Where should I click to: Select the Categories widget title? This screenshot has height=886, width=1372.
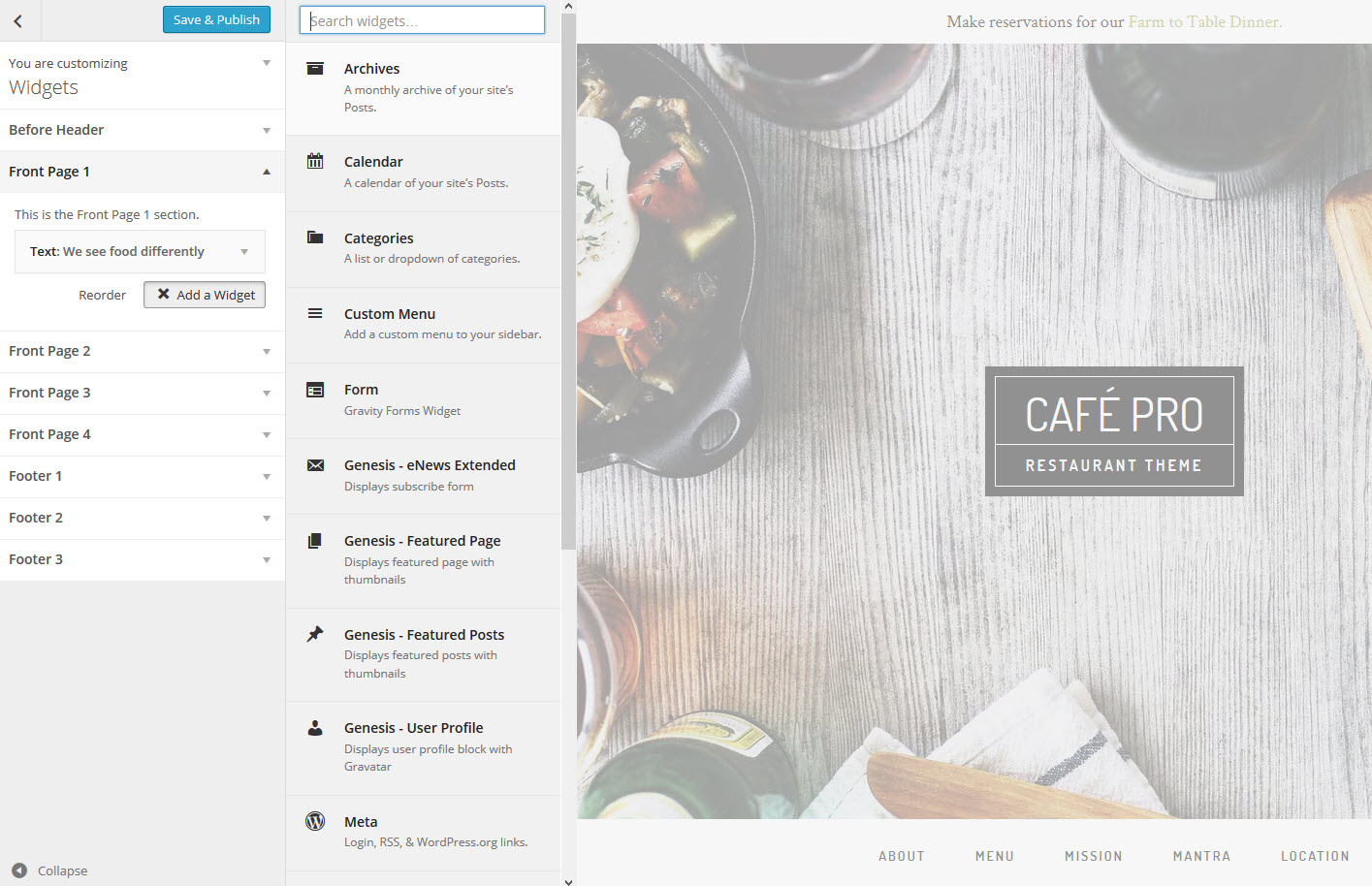(378, 238)
